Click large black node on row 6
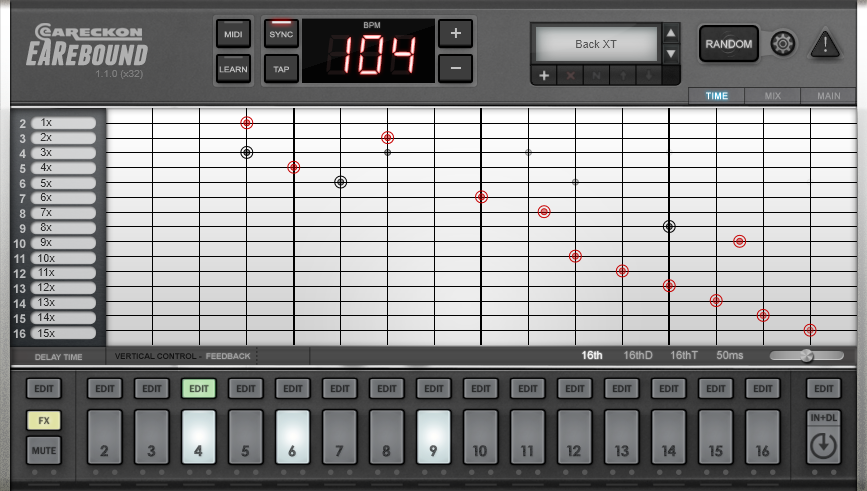Viewport: 867px width, 491px height. [x=341, y=182]
